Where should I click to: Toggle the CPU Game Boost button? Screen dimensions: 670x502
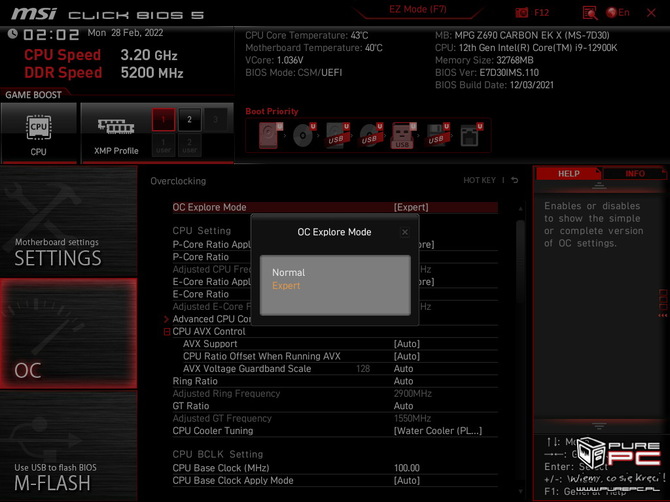(x=39, y=133)
